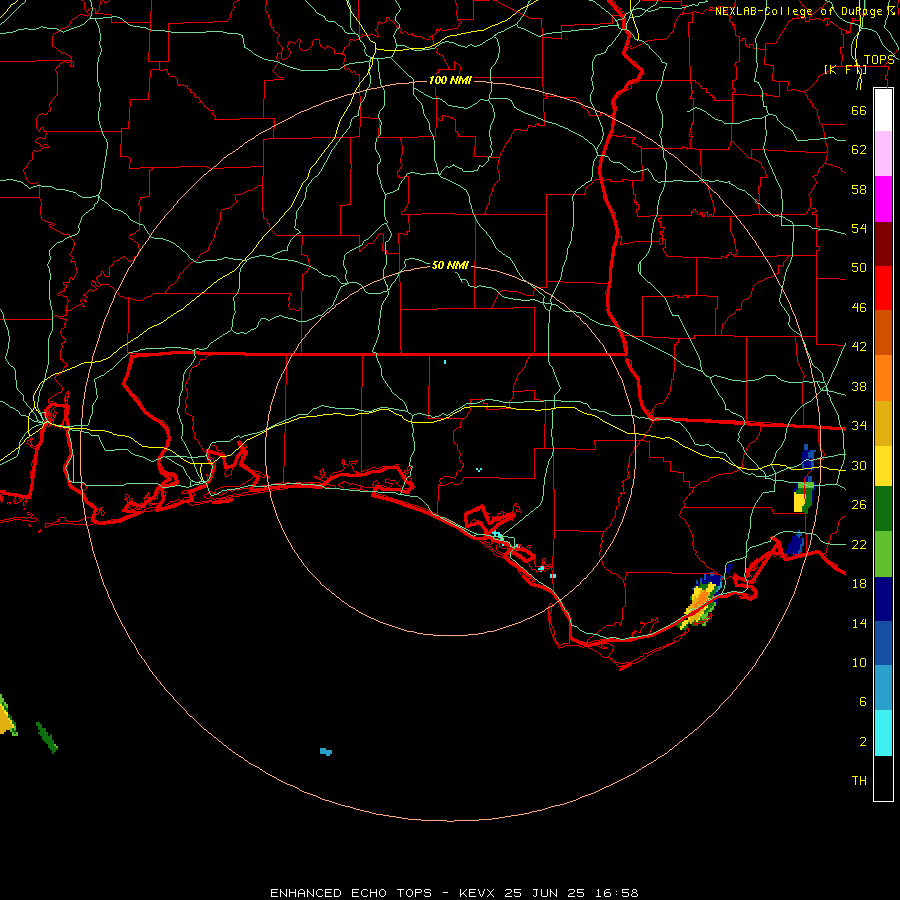
Task: Click the "100 NMI" range ring label
Action: pyautogui.click(x=450, y=80)
